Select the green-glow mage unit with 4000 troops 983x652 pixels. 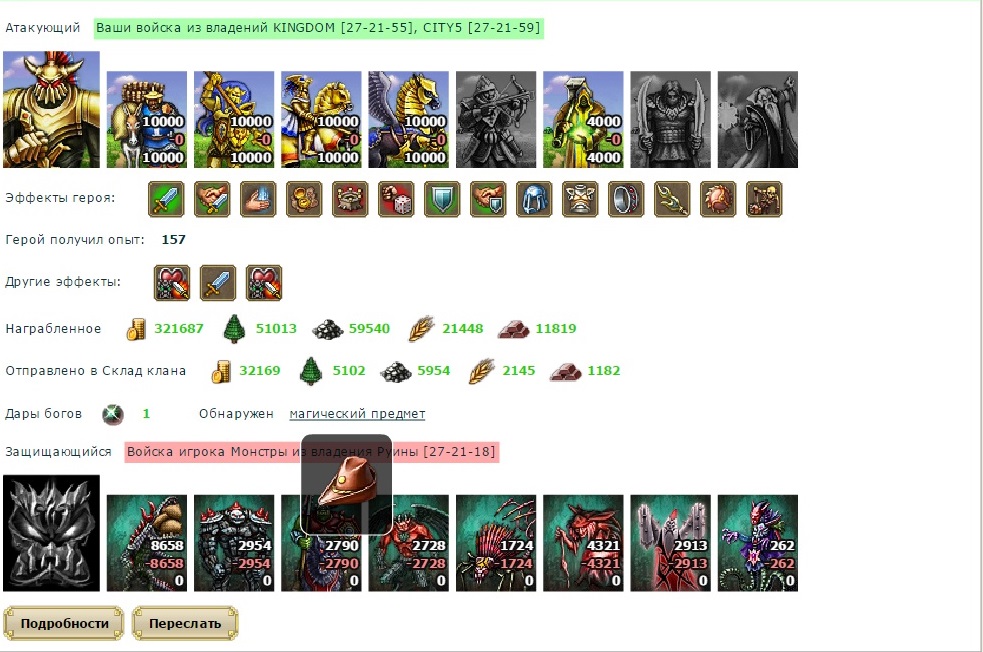pos(583,120)
